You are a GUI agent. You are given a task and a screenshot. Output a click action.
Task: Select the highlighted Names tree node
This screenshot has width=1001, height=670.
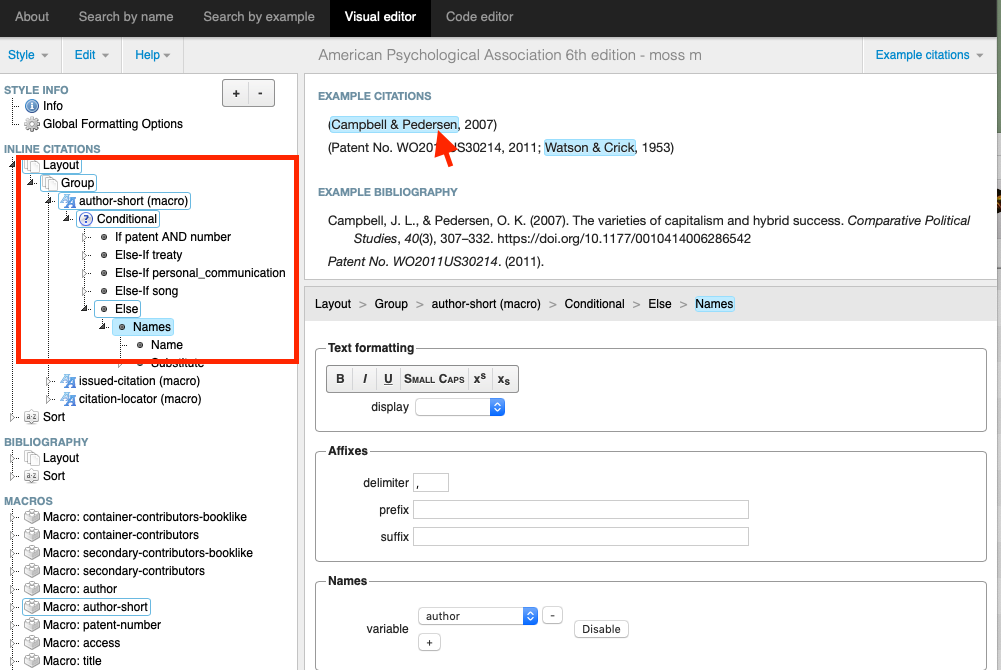(143, 327)
